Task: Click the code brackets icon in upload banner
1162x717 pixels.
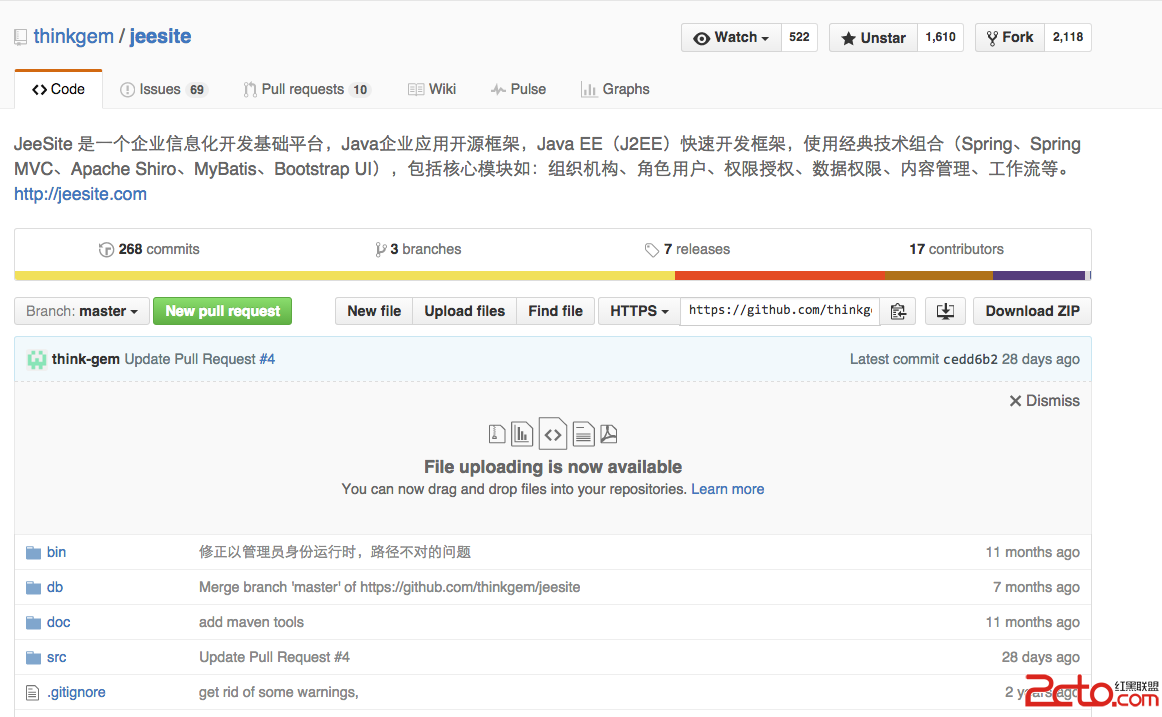Action: [x=553, y=434]
